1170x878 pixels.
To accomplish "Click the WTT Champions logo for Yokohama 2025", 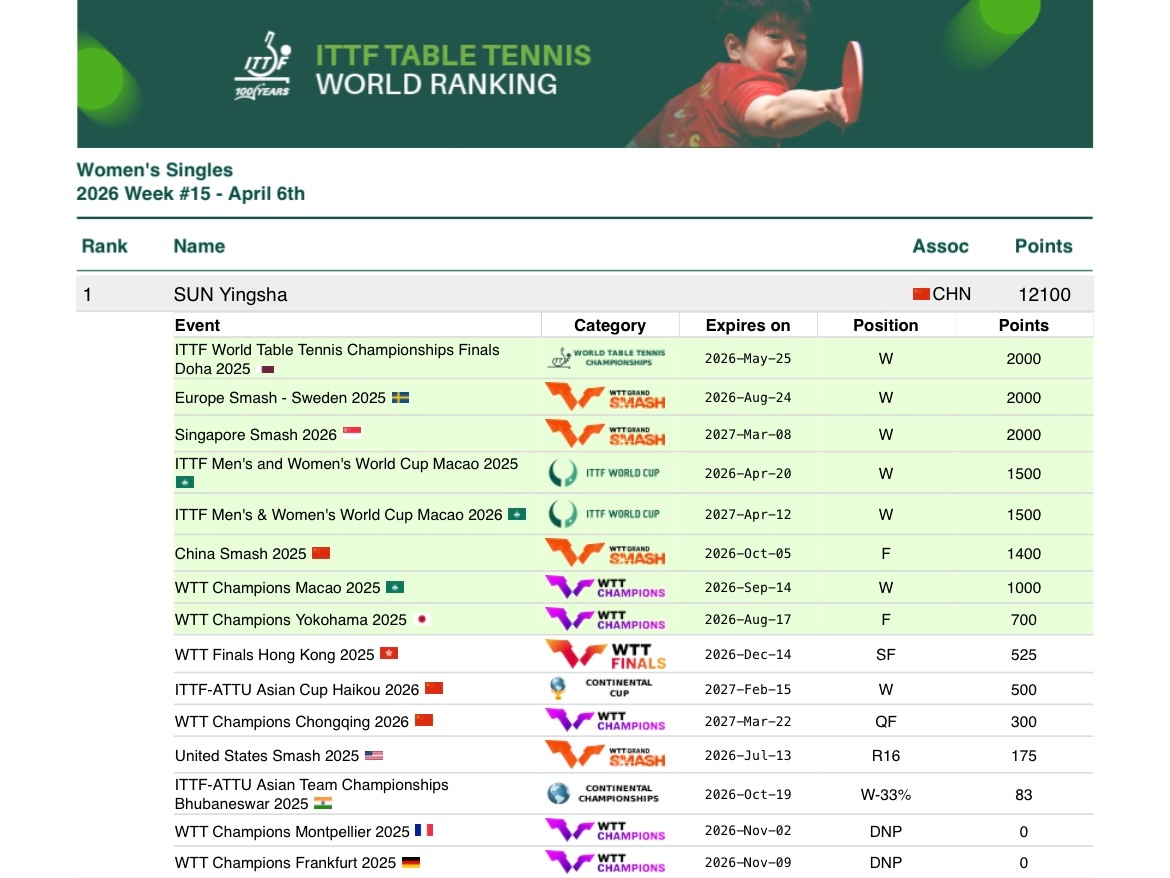I will (605, 619).
